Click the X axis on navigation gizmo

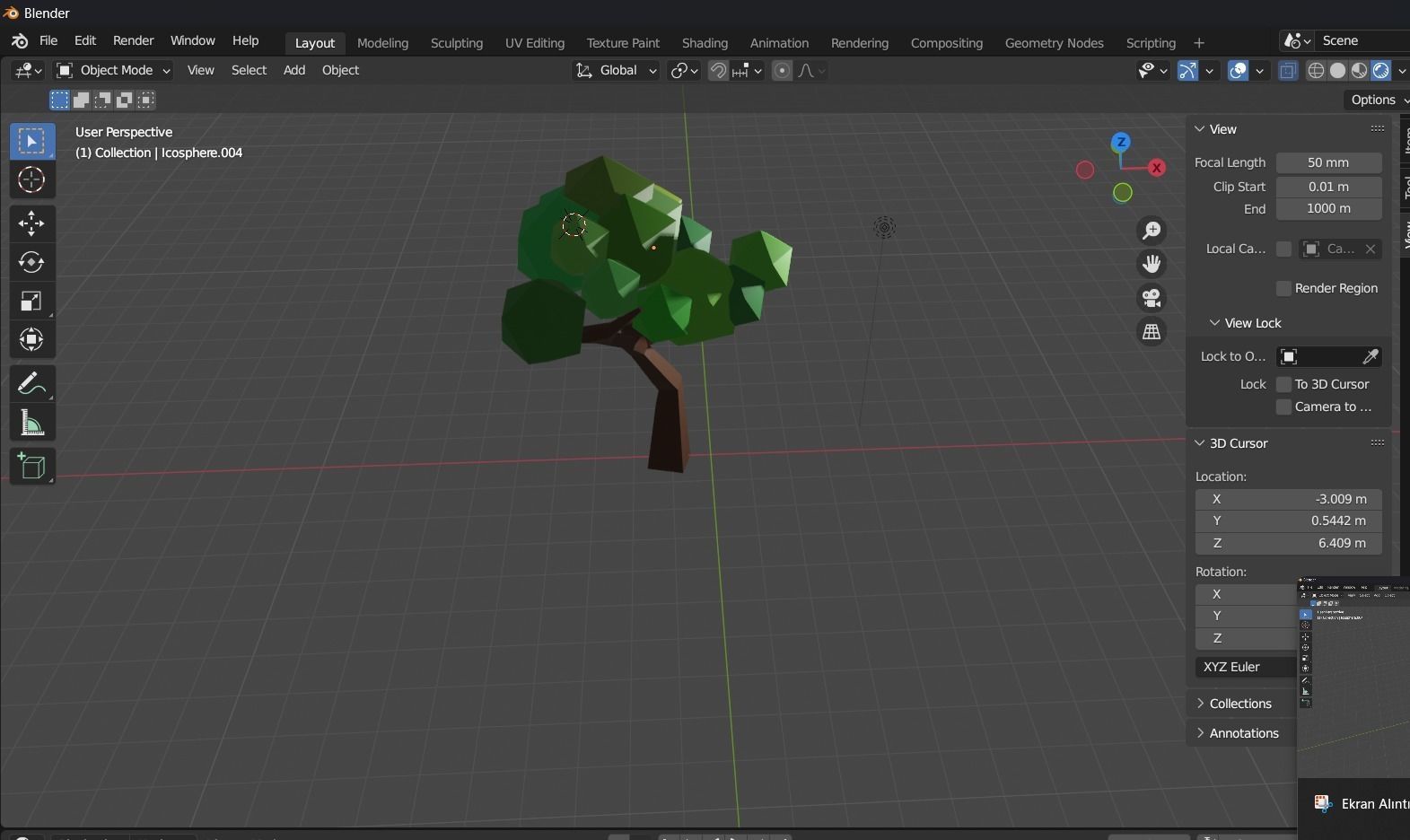(x=1157, y=167)
